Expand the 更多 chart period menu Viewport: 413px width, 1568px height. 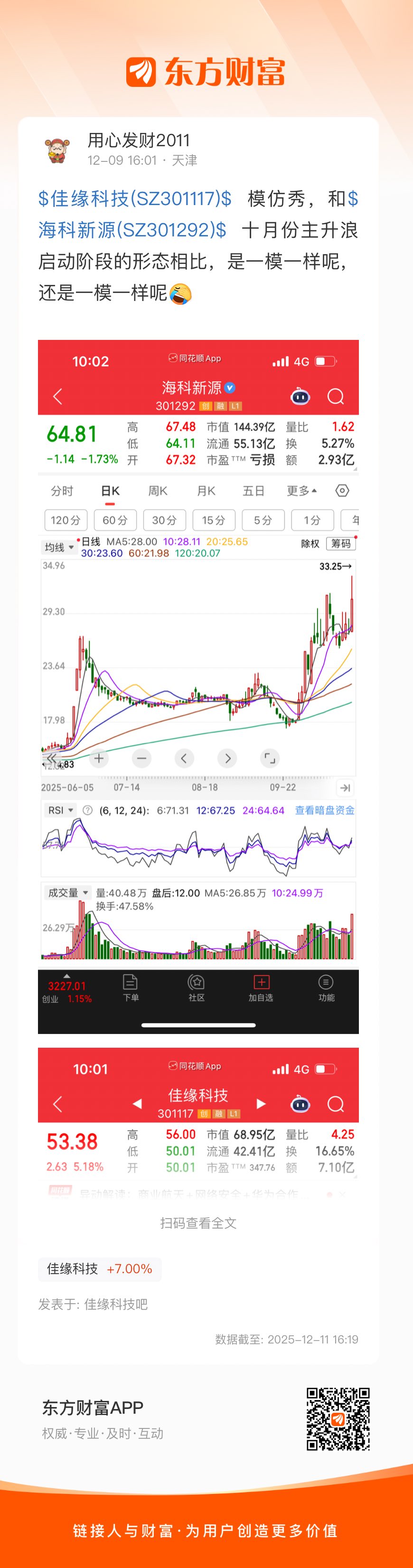(x=302, y=490)
